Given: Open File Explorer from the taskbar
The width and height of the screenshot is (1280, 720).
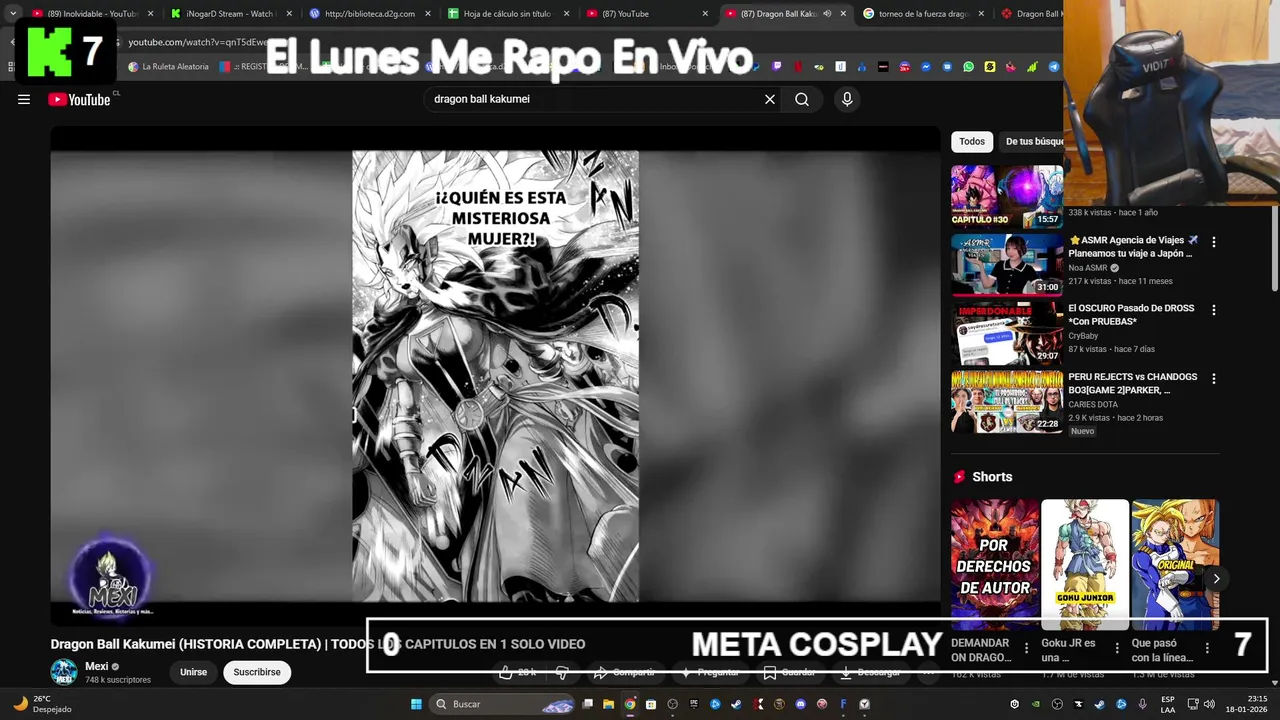Looking at the screenshot, I should coord(608,704).
